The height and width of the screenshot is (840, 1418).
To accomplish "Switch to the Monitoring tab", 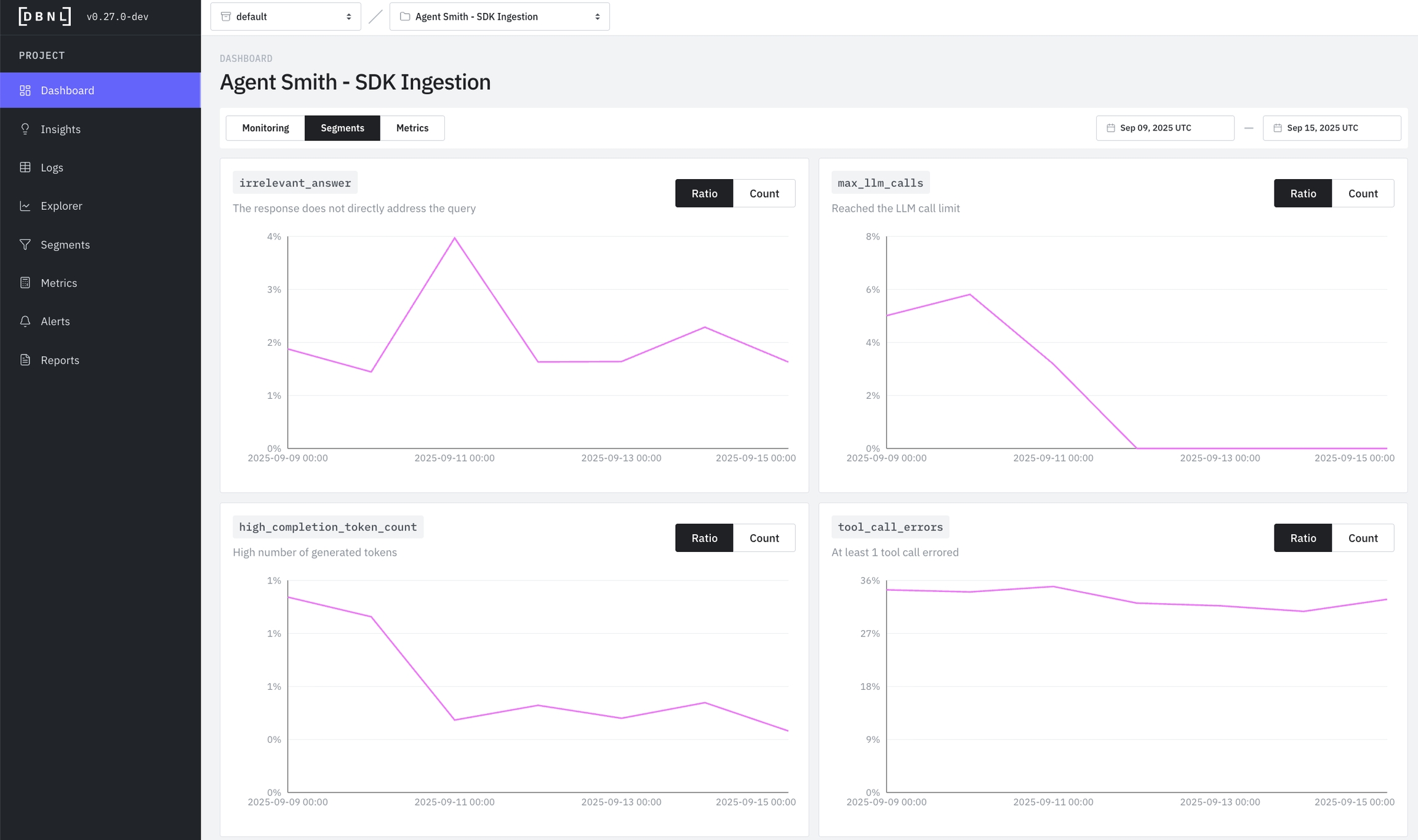I will [265, 128].
